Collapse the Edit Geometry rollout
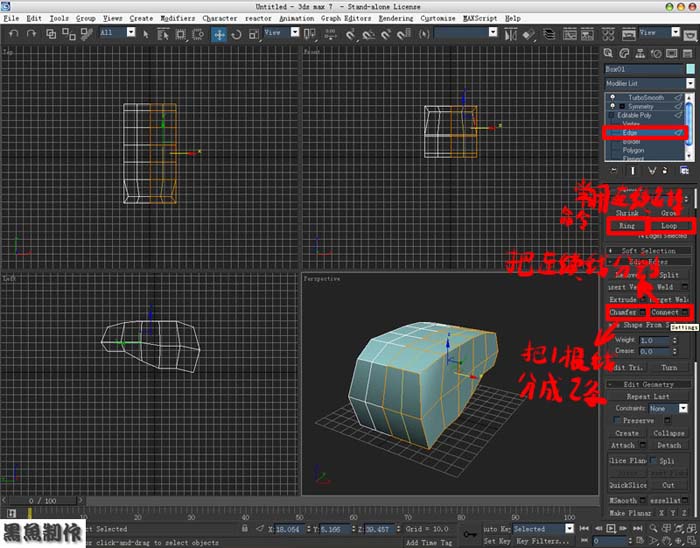 tap(648, 384)
